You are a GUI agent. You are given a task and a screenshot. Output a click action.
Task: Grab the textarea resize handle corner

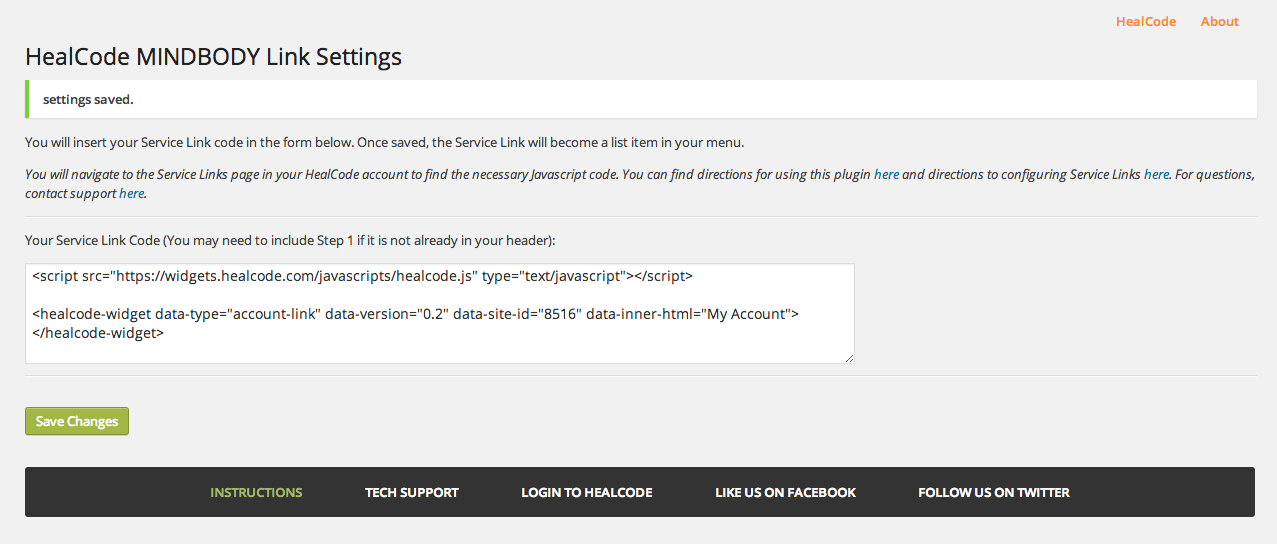(849, 358)
